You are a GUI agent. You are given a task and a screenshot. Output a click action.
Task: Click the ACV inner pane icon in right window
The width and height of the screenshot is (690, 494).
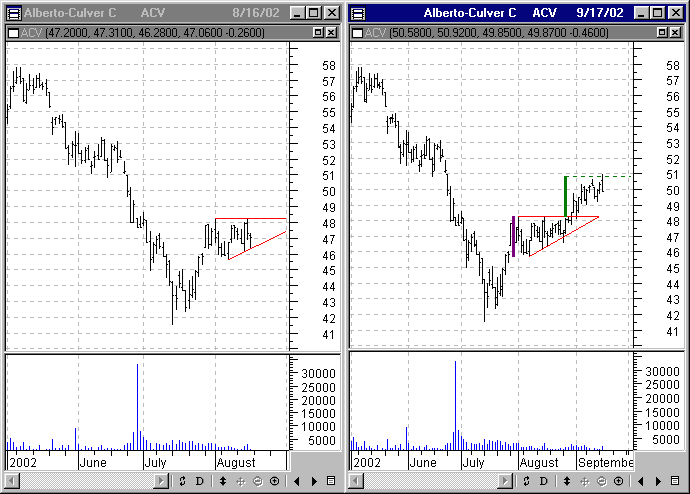[x=358, y=33]
